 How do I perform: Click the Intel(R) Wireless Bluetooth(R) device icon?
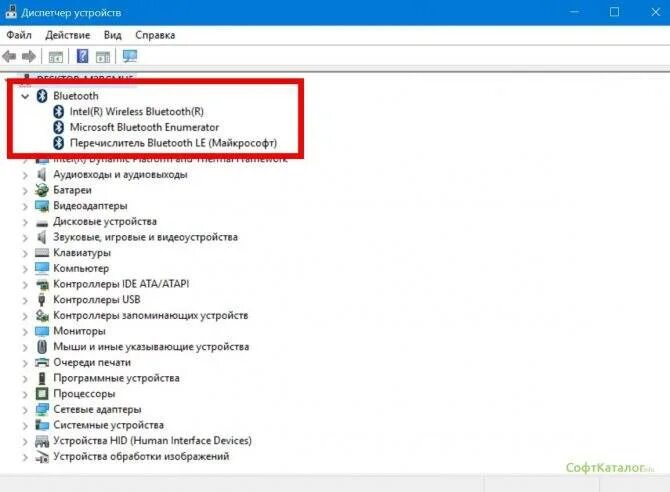click(59, 112)
